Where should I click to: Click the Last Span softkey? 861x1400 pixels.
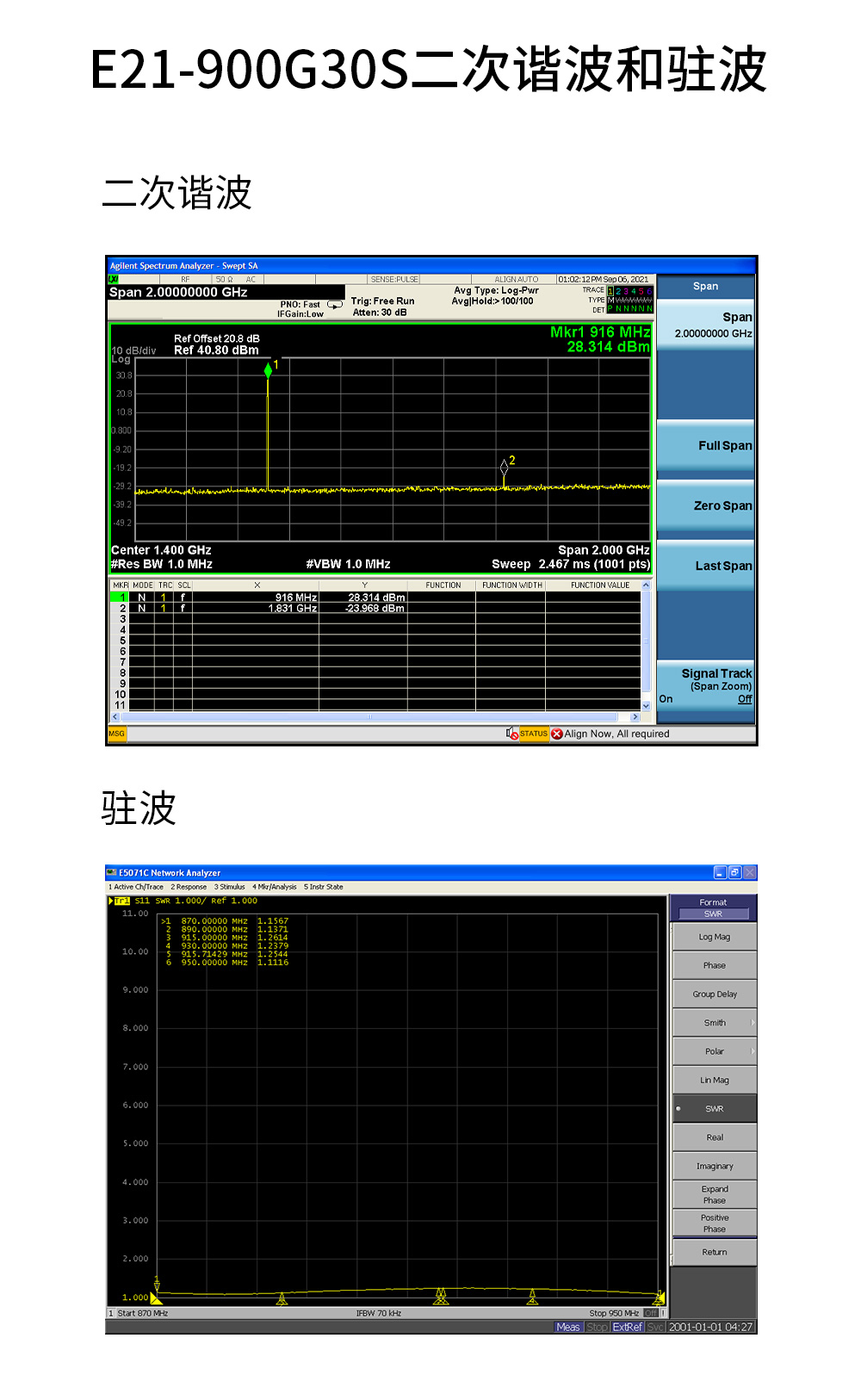706,566
